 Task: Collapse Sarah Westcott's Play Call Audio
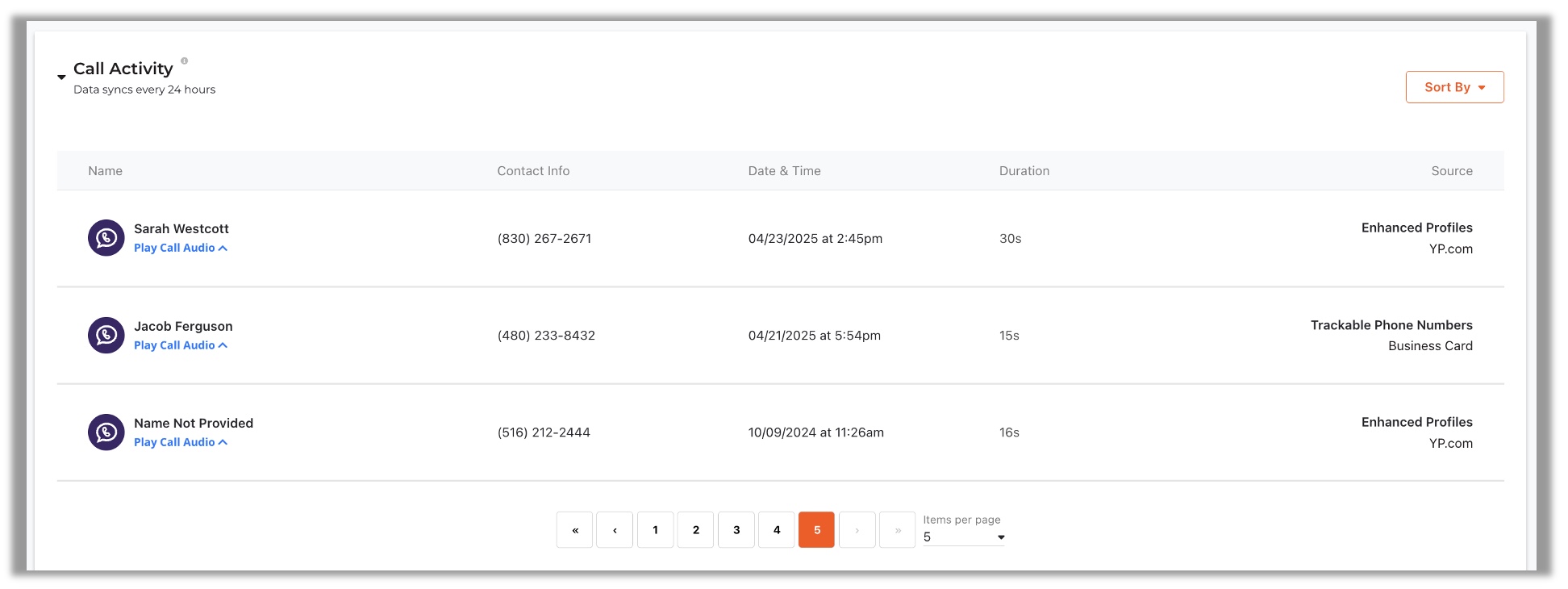tap(180, 249)
